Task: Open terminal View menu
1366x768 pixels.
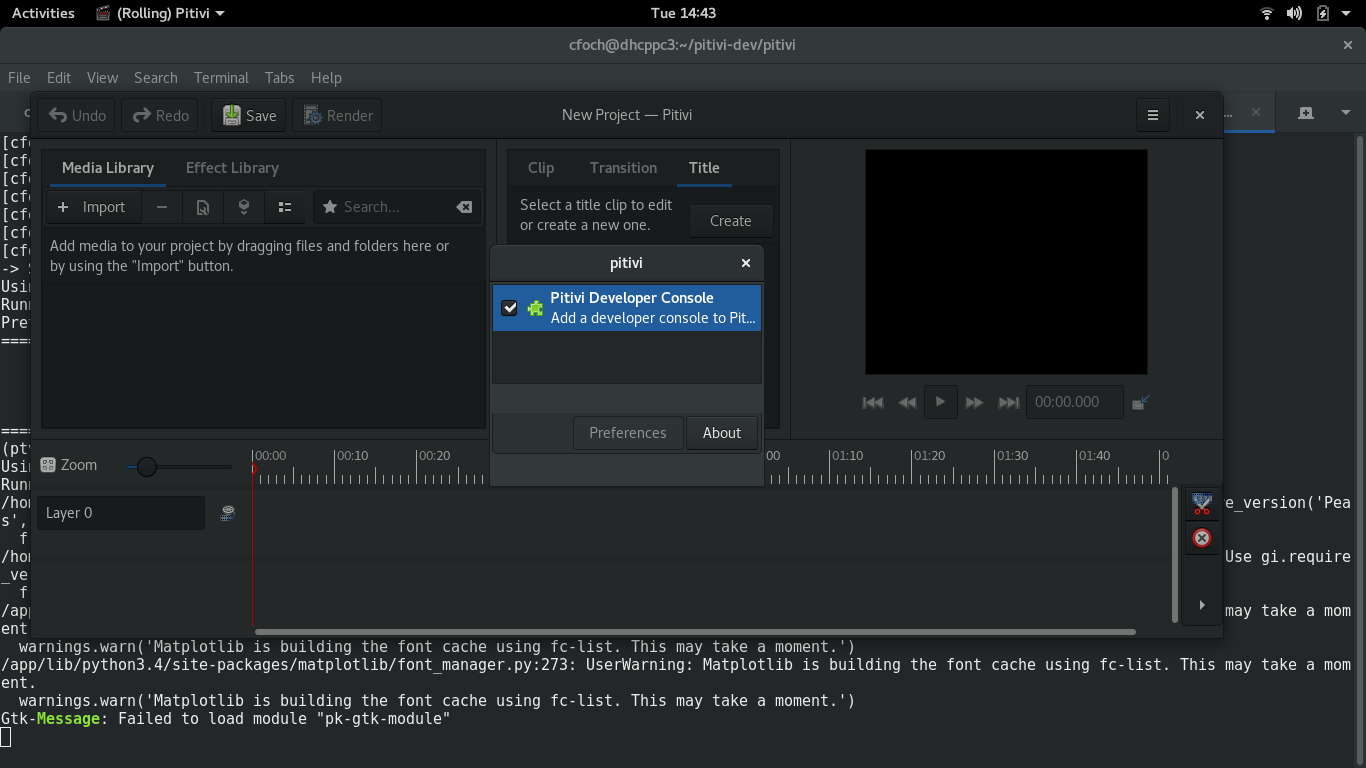Action: [102, 78]
